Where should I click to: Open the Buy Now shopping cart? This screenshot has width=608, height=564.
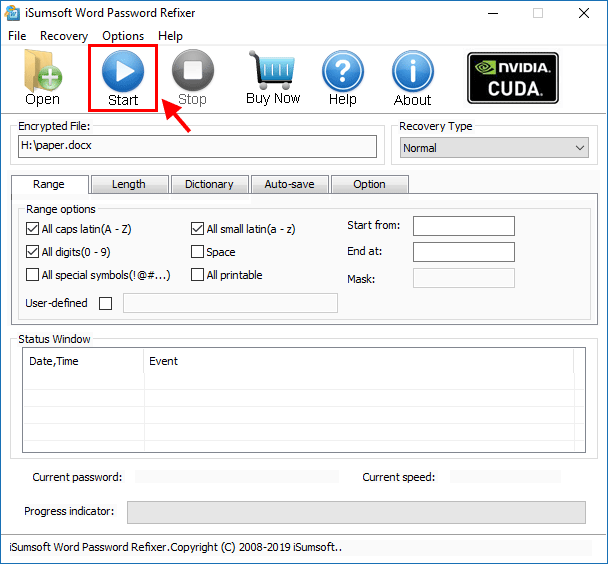click(273, 78)
